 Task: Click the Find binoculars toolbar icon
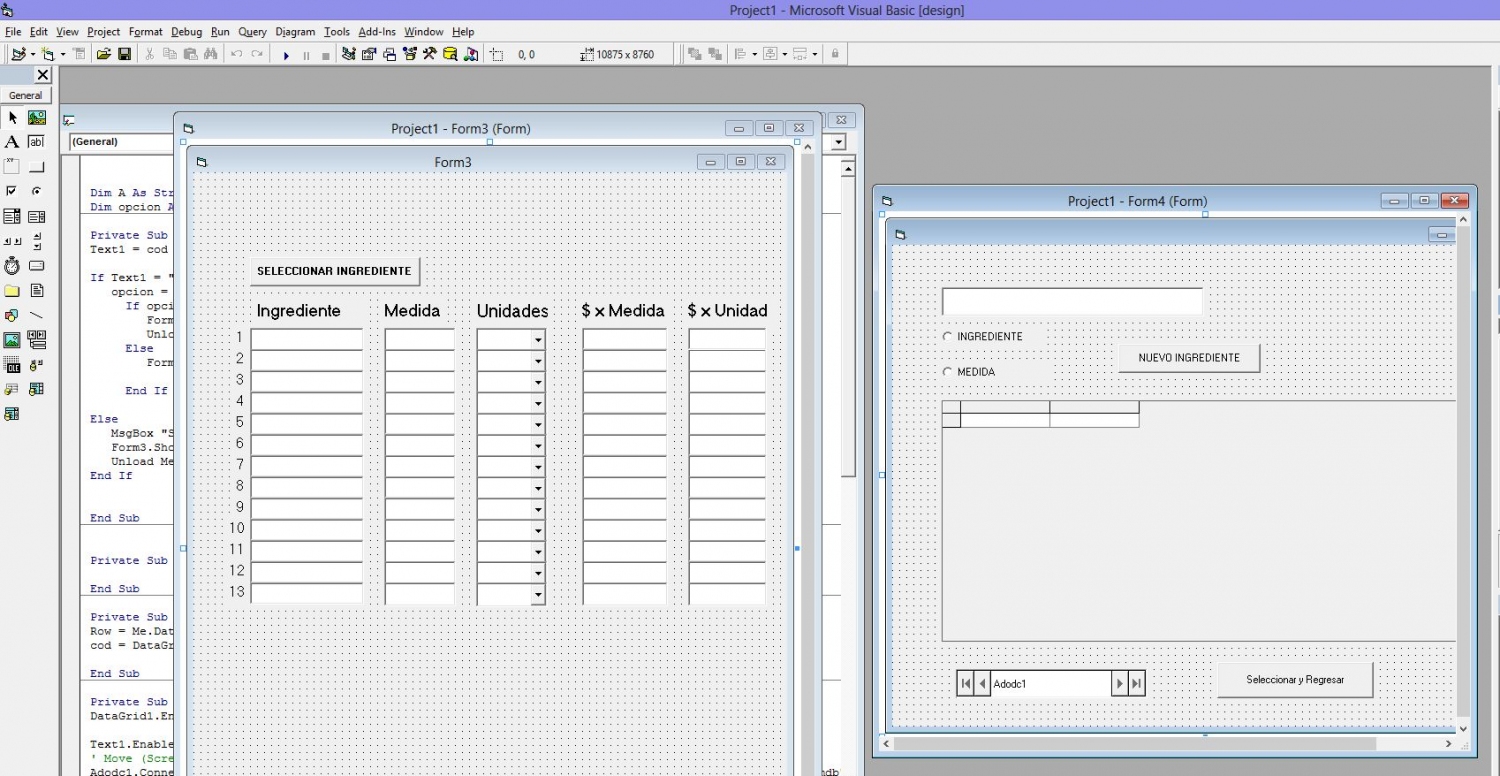point(211,54)
